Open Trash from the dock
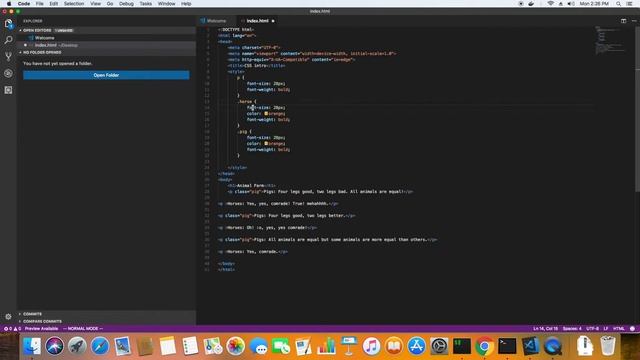640x360 pixels. point(608,346)
